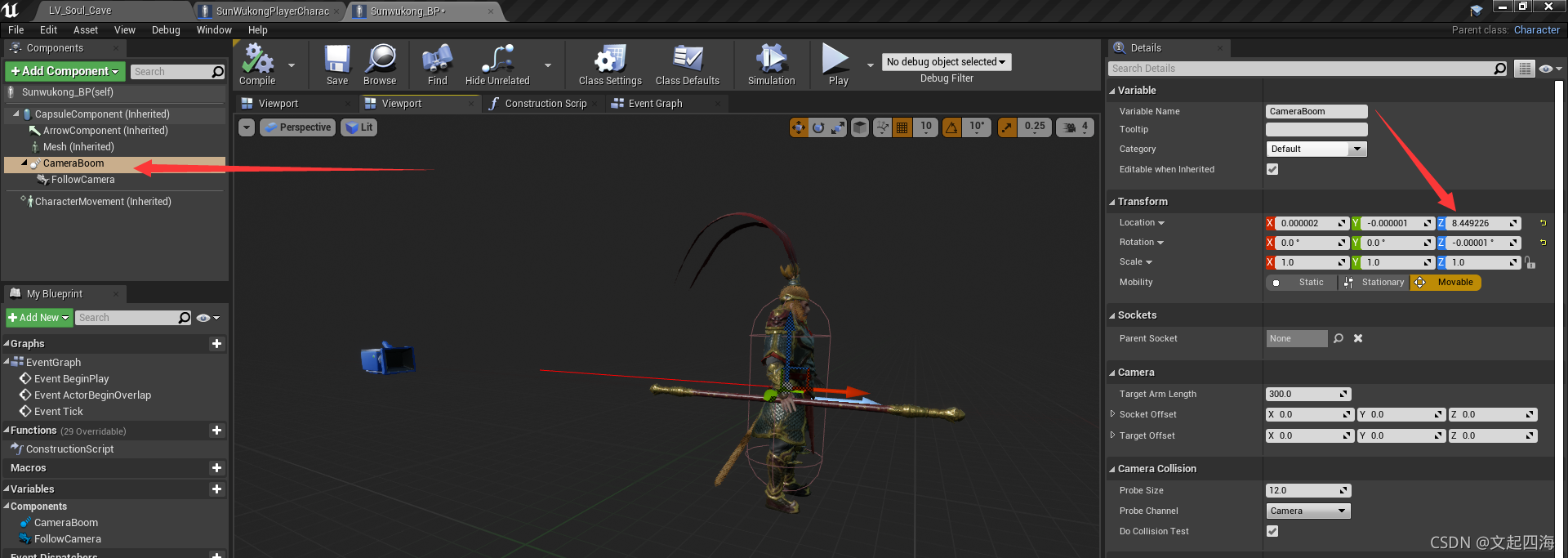The image size is (1568, 558).
Task: Toggle Do Collision Test checkbox
Action: click(x=1272, y=531)
